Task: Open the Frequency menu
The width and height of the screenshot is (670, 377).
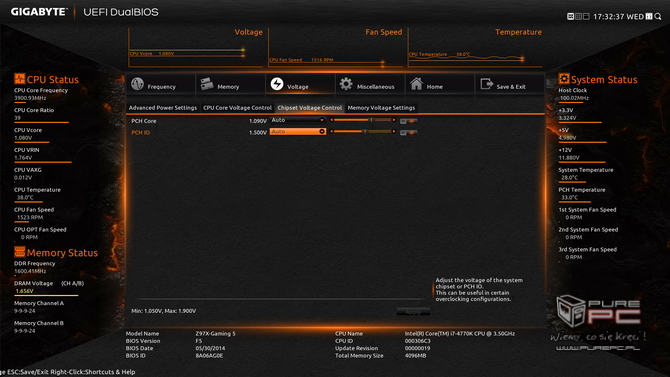Action: (161, 84)
